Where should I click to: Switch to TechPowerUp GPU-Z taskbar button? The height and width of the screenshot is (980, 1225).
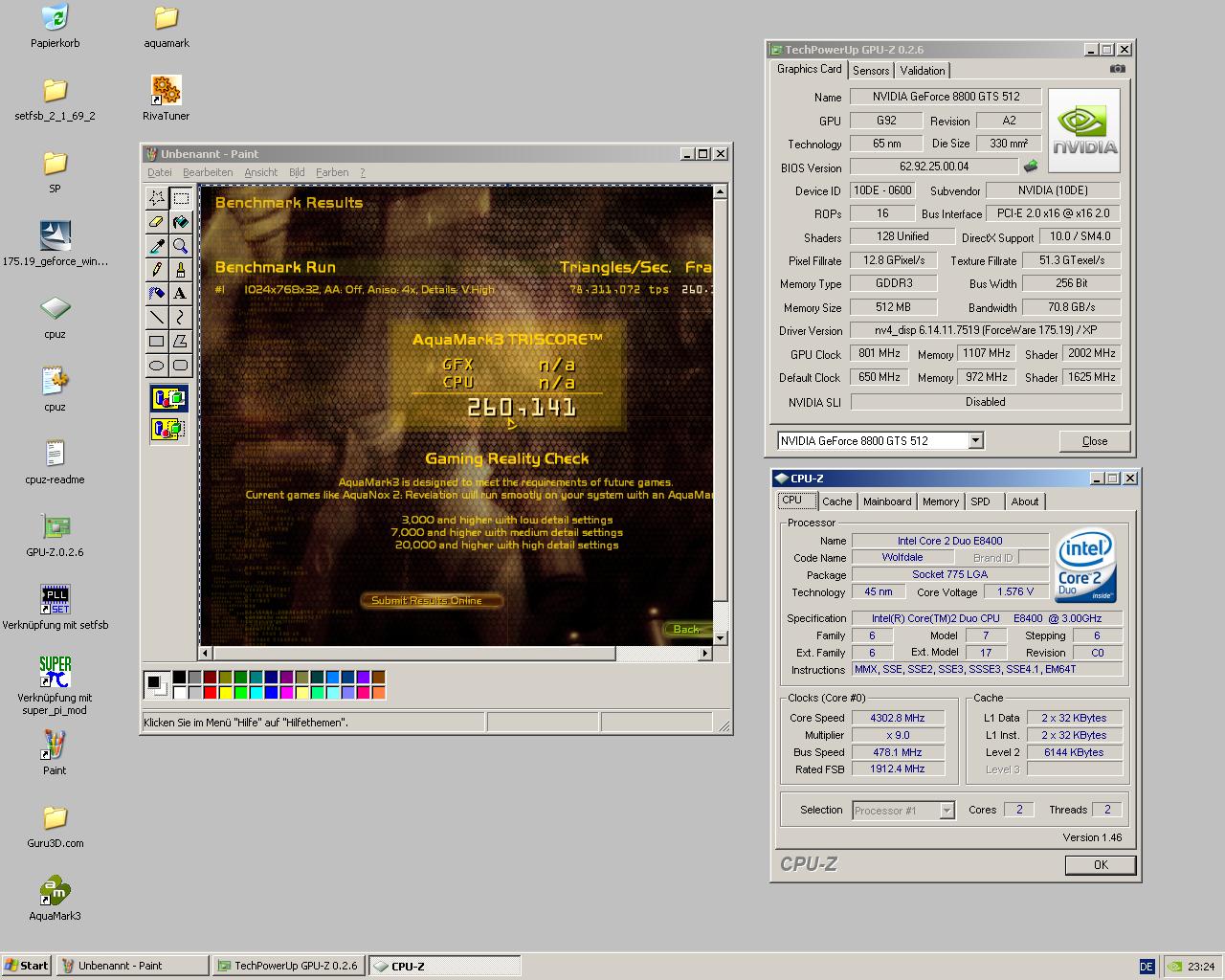(288, 966)
